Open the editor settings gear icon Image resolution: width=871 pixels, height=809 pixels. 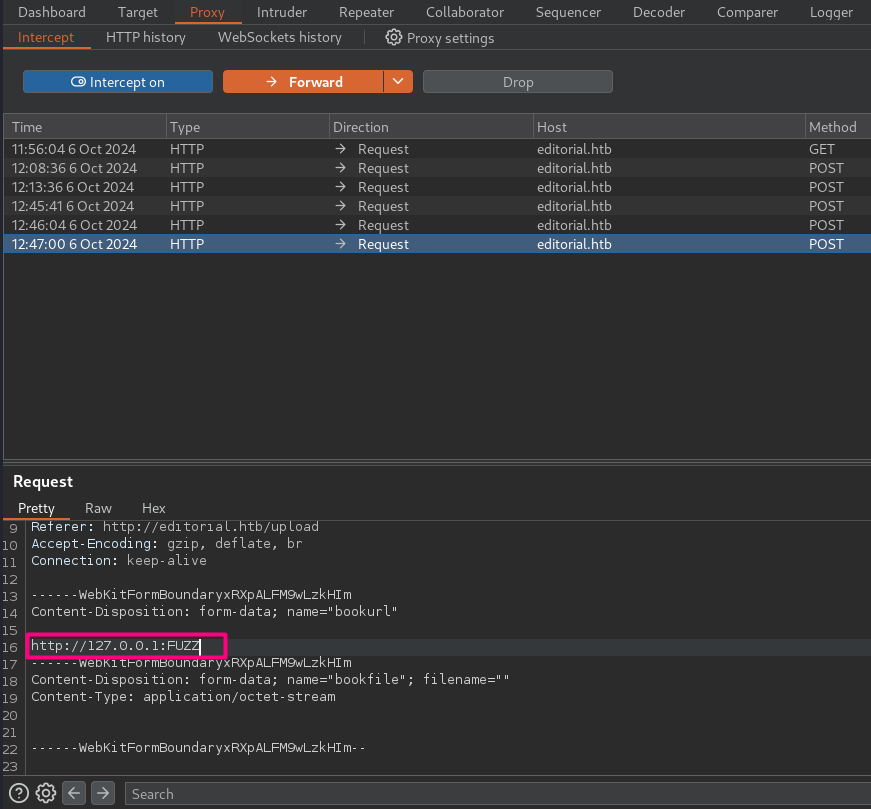pyautogui.click(x=46, y=793)
